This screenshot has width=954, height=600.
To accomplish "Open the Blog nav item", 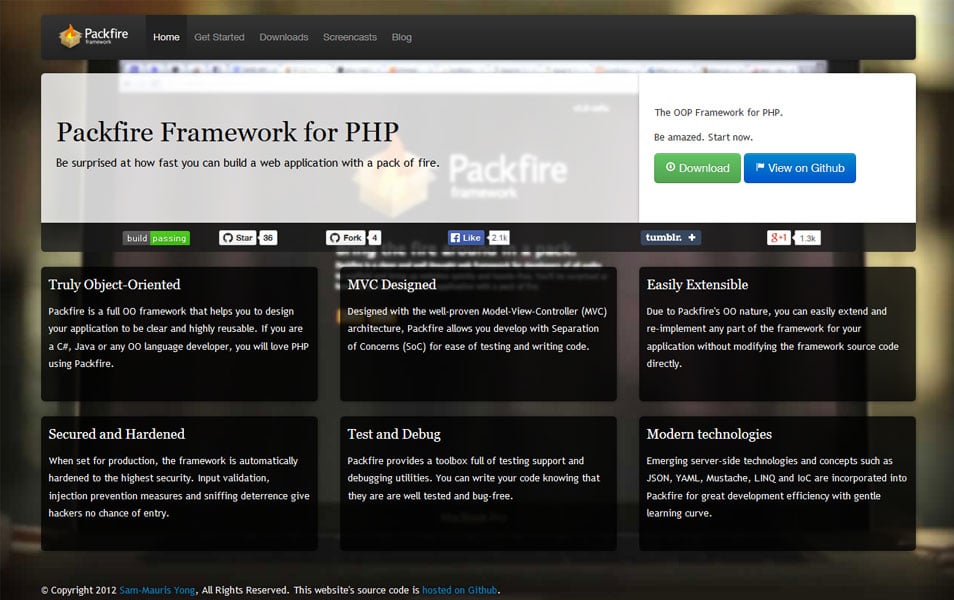I will click(402, 37).
